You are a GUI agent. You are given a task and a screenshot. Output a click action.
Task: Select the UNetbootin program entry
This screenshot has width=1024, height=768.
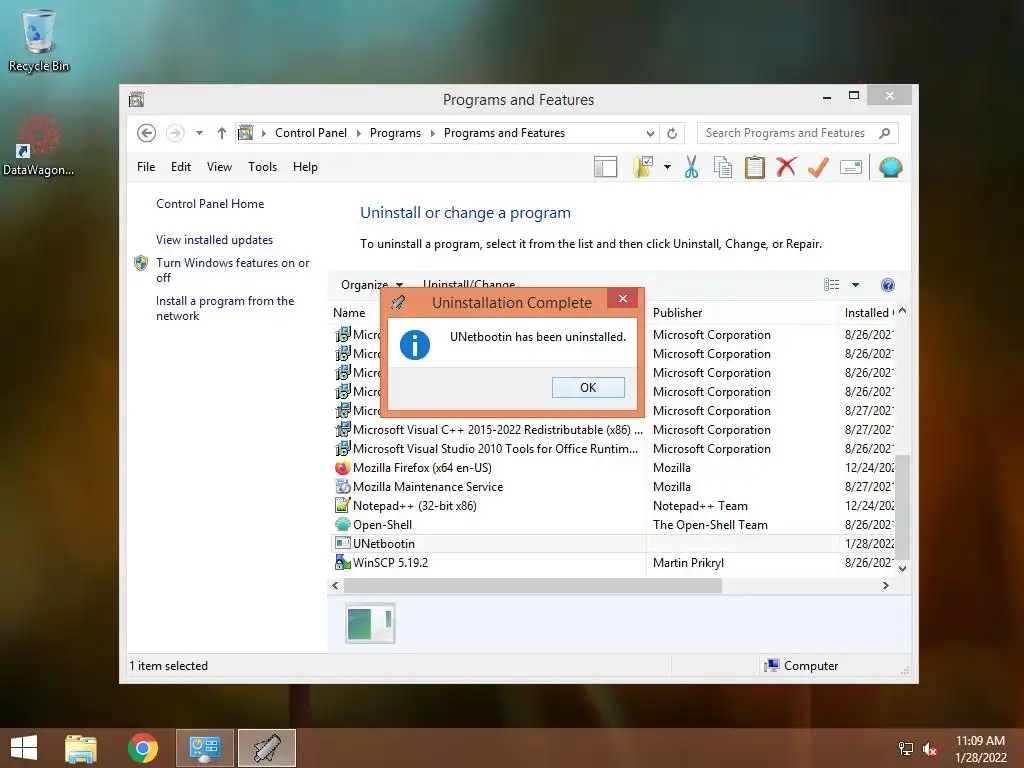374,543
